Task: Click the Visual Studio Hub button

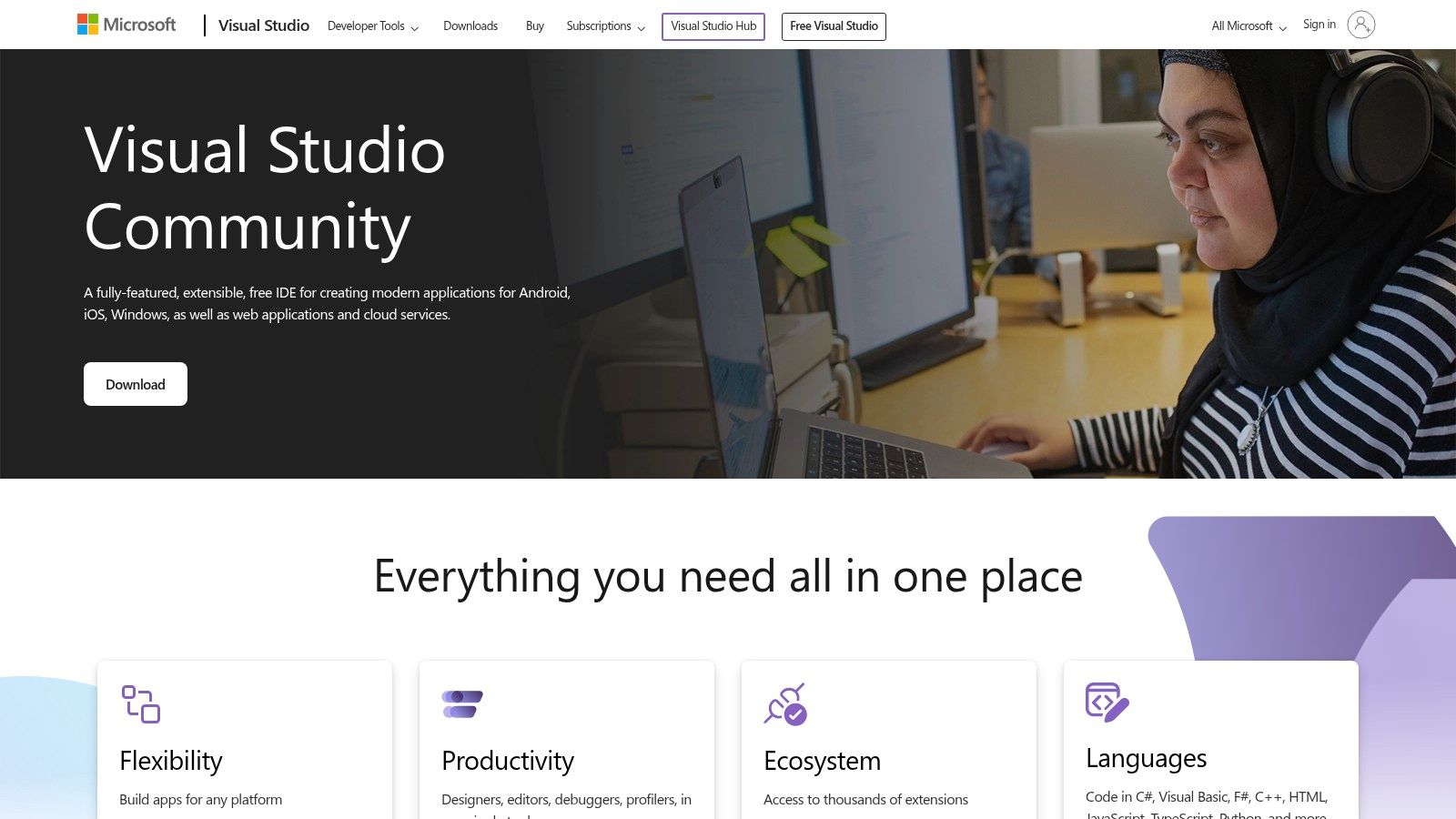Action: [x=713, y=26]
